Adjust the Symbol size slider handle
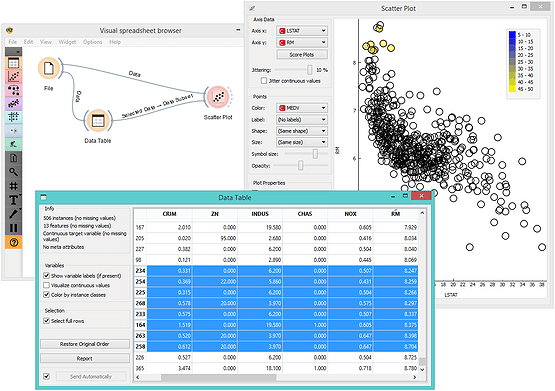This screenshot has width=555, height=391. click(x=315, y=154)
